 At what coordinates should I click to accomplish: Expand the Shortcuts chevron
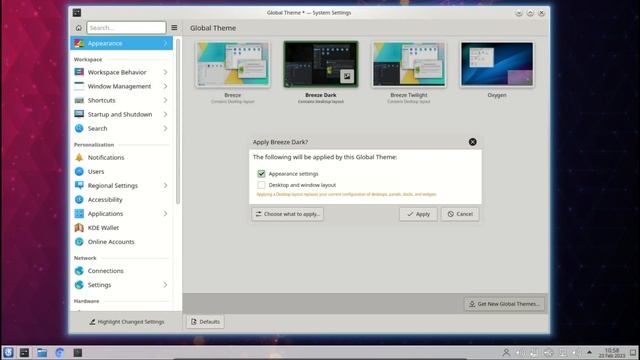tap(165, 100)
